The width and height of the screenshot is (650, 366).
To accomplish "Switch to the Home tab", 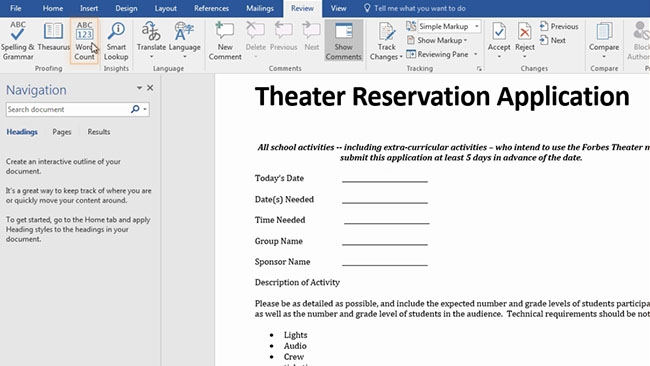I will click(53, 8).
